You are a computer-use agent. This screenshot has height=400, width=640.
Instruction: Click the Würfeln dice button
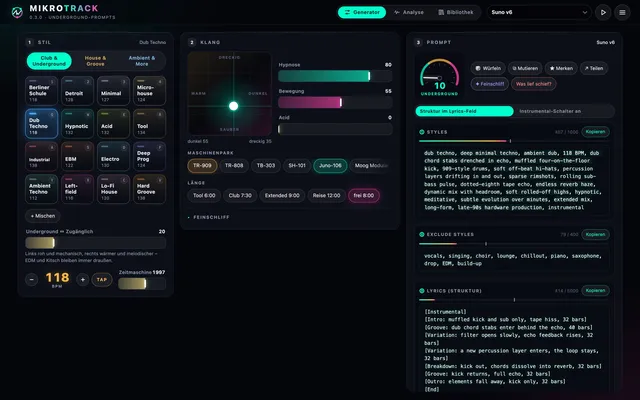pos(488,68)
